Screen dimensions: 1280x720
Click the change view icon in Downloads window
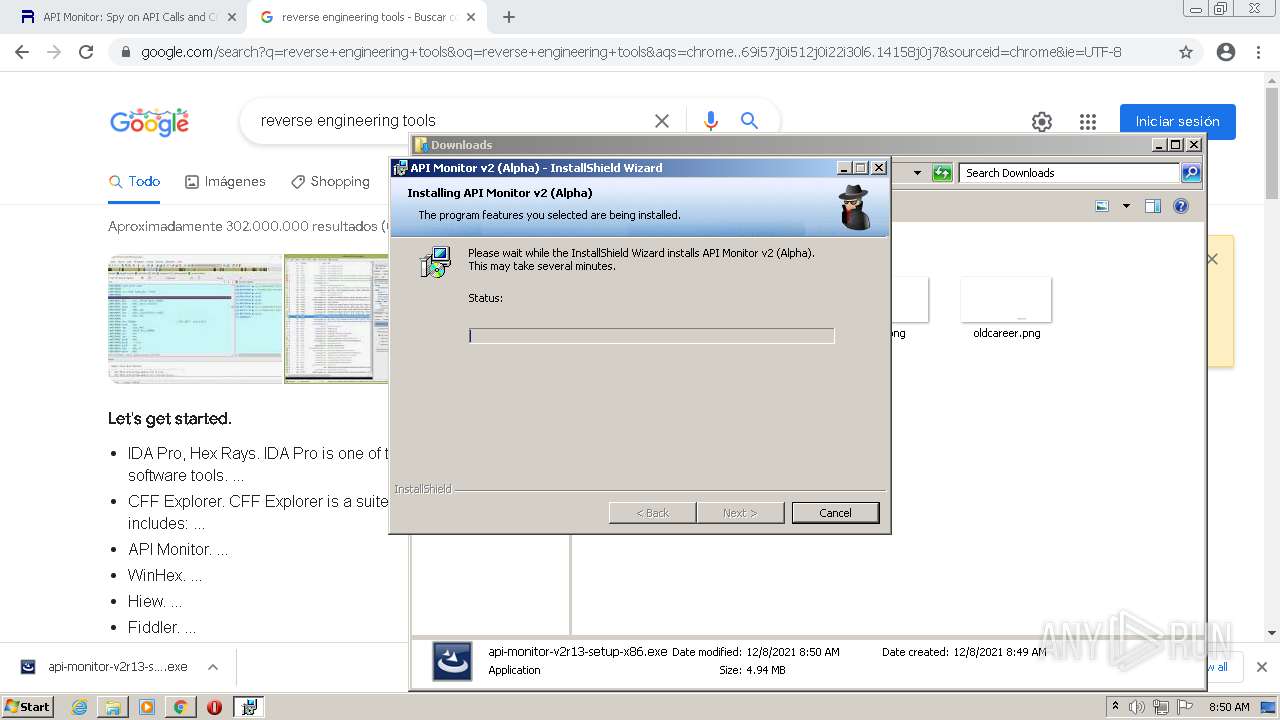point(1102,206)
